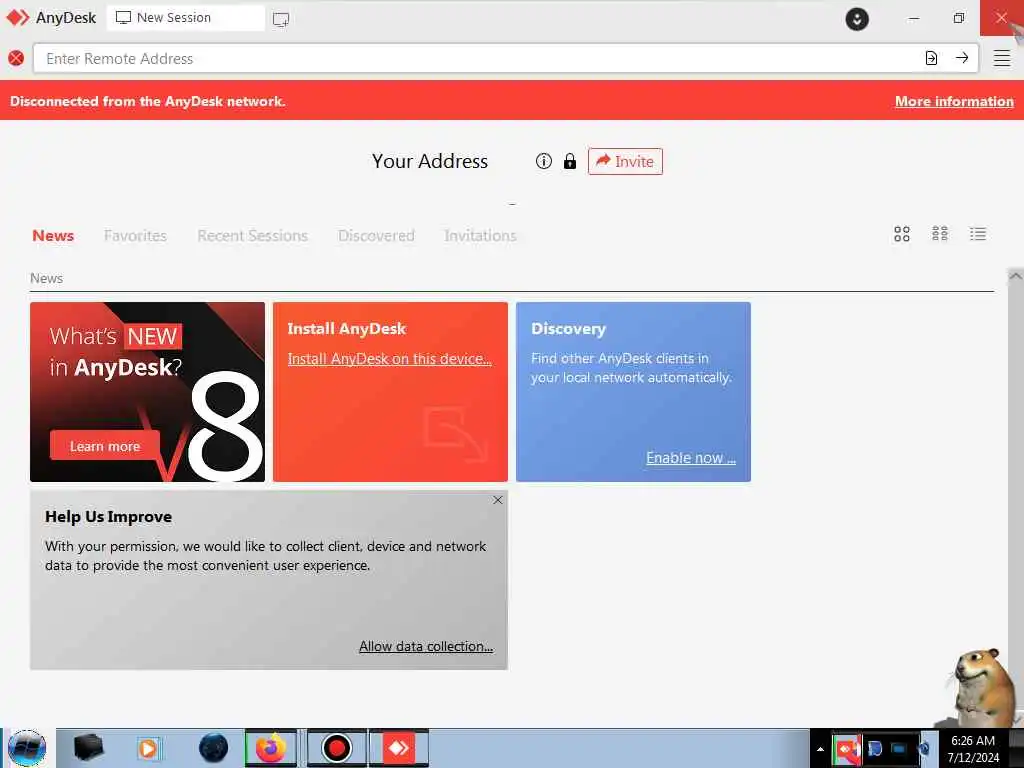
Task: Launch the media player icon on taskbar
Action: click(x=149, y=748)
